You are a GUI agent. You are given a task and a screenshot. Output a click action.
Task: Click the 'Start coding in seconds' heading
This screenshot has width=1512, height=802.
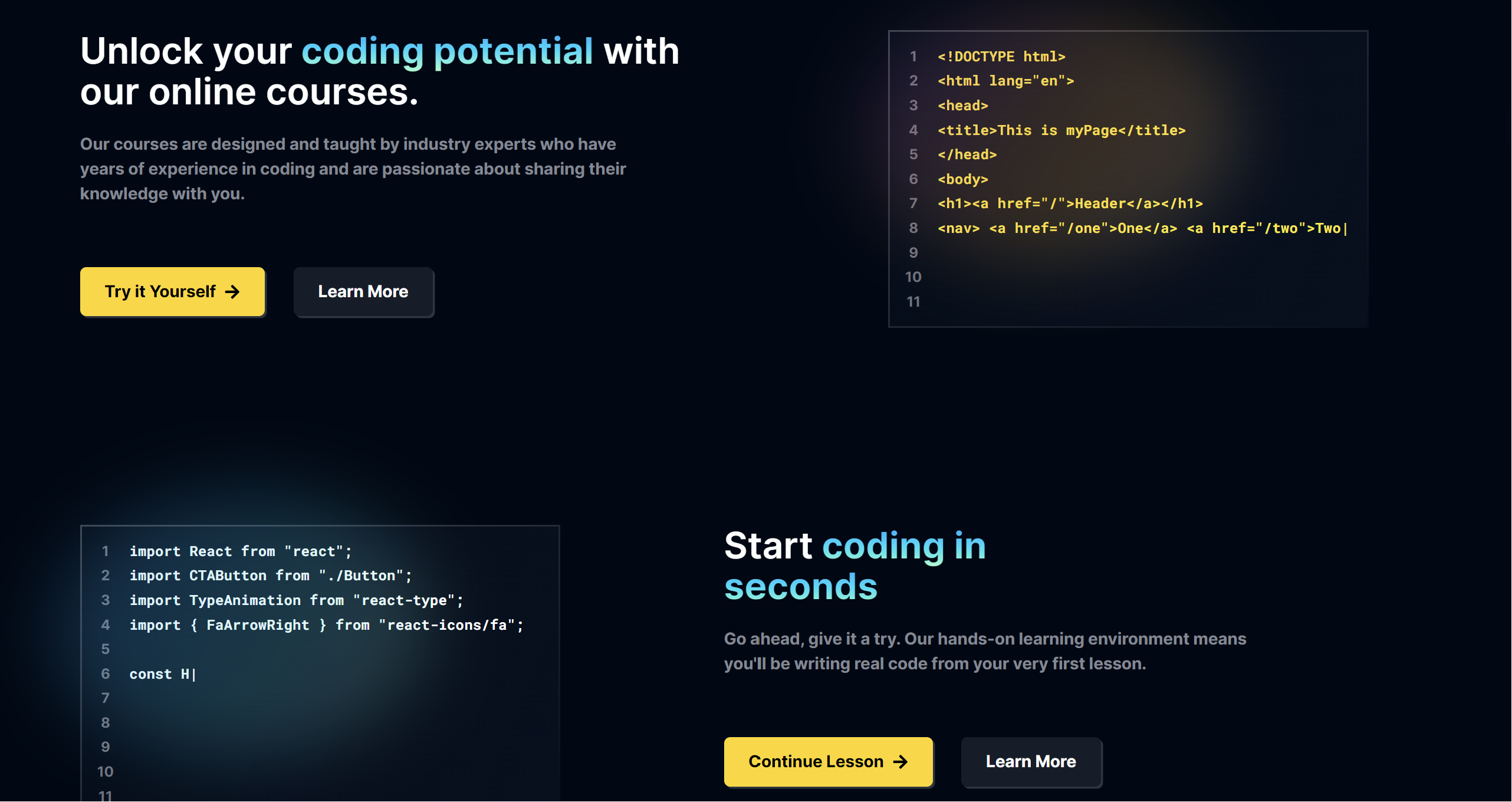point(855,566)
